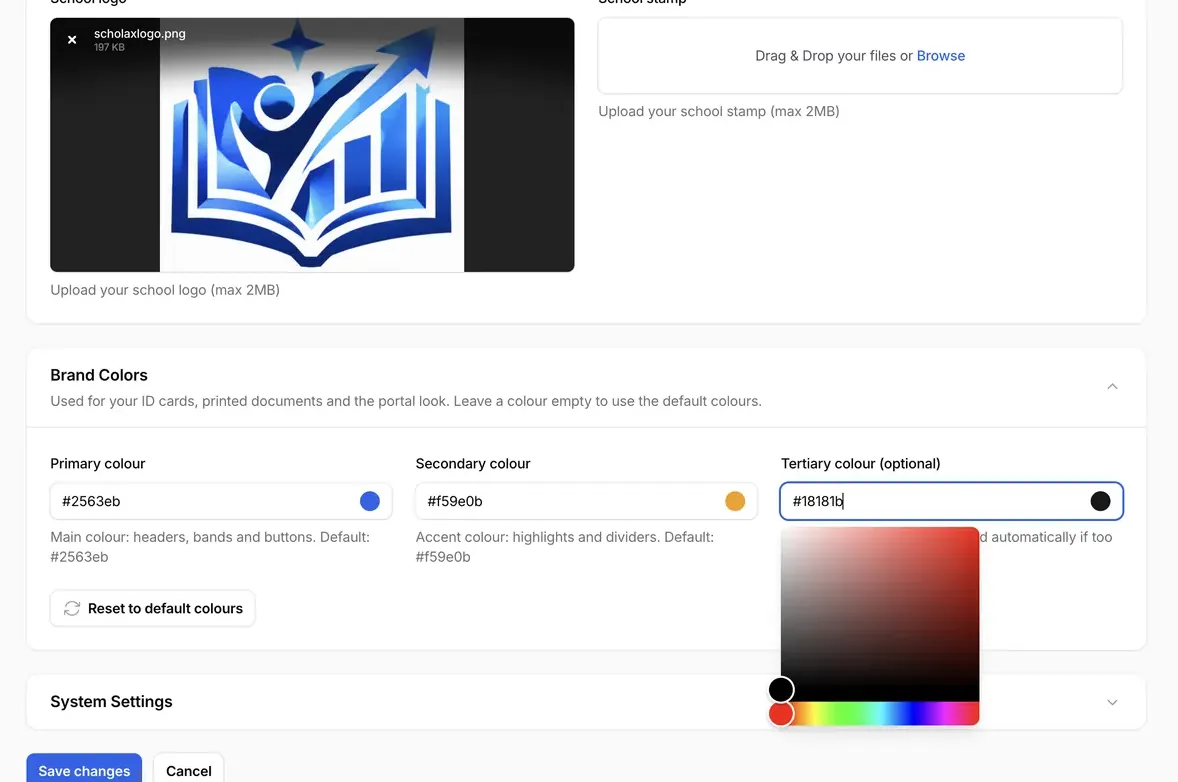
Task: Open the Browse link for school stamp
Action: click(941, 56)
